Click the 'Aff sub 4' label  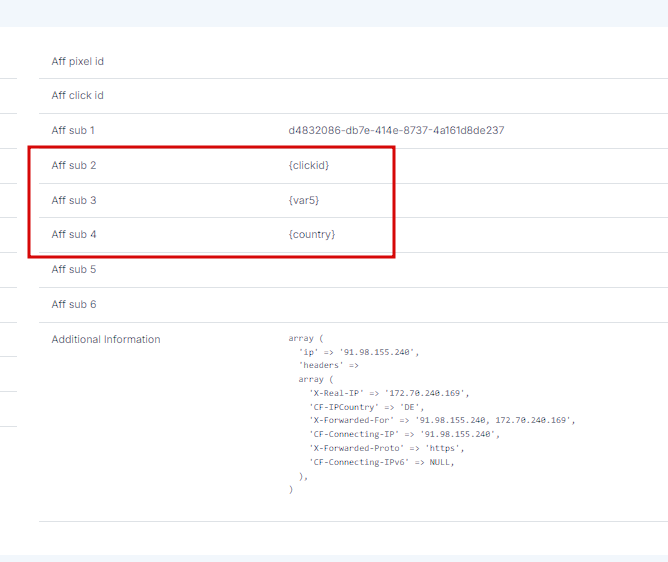pos(74,234)
